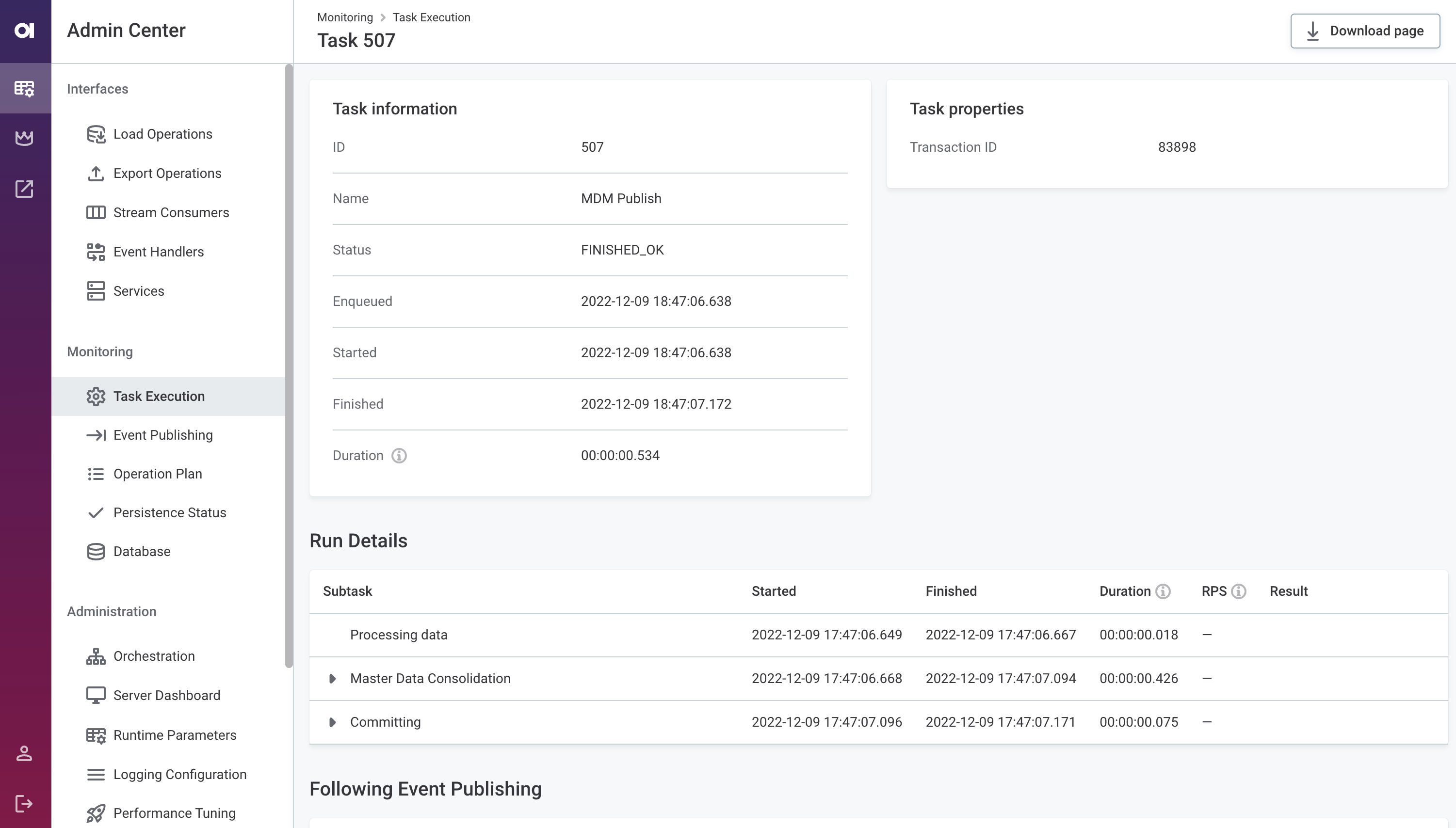This screenshot has height=828, width=1456.
Task: Open the user profile icon at bottom left
Action: (24, 754)
